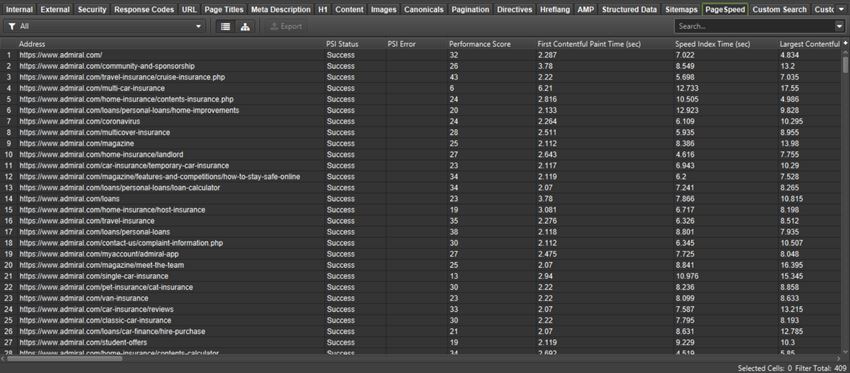Click the filter funnel icon
The width and height of the screenshot is (850, 373).
(11, 27)
